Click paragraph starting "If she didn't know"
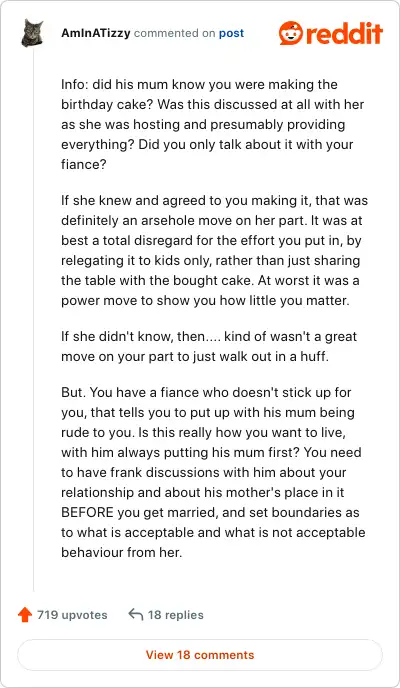Screen dimensions: 400x688 209,346
